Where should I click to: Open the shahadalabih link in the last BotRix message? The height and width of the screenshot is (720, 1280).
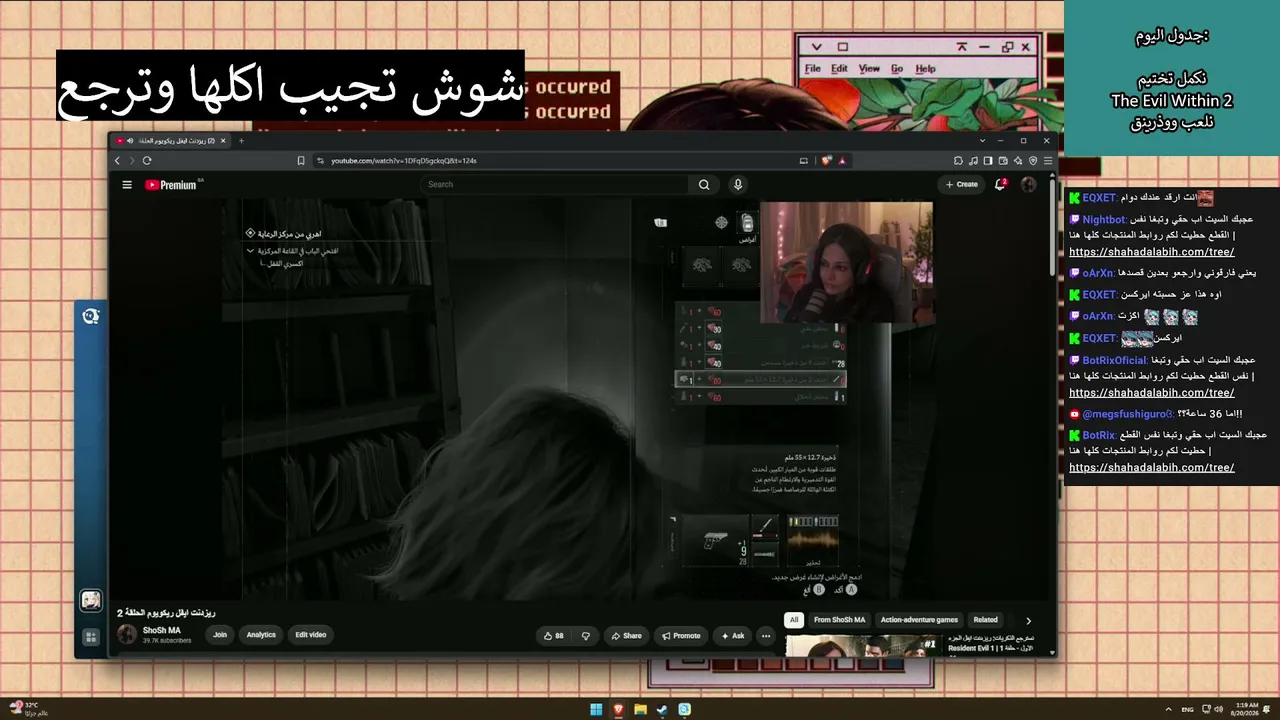coord(1152,467)
